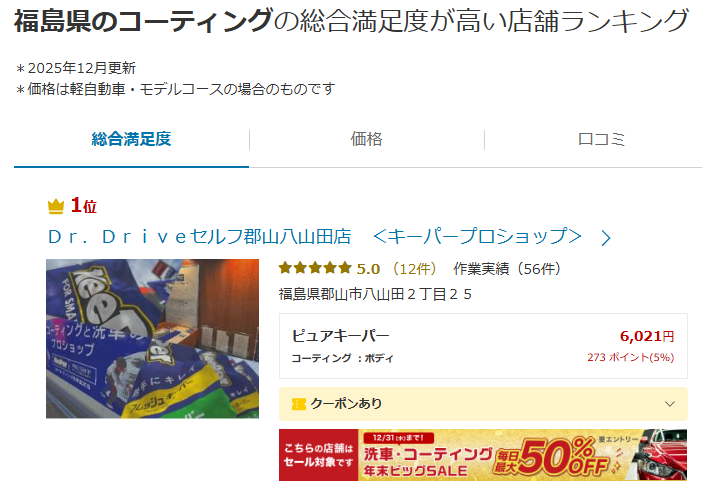Select the 総合満足度 tab

(x=131, y=139)
